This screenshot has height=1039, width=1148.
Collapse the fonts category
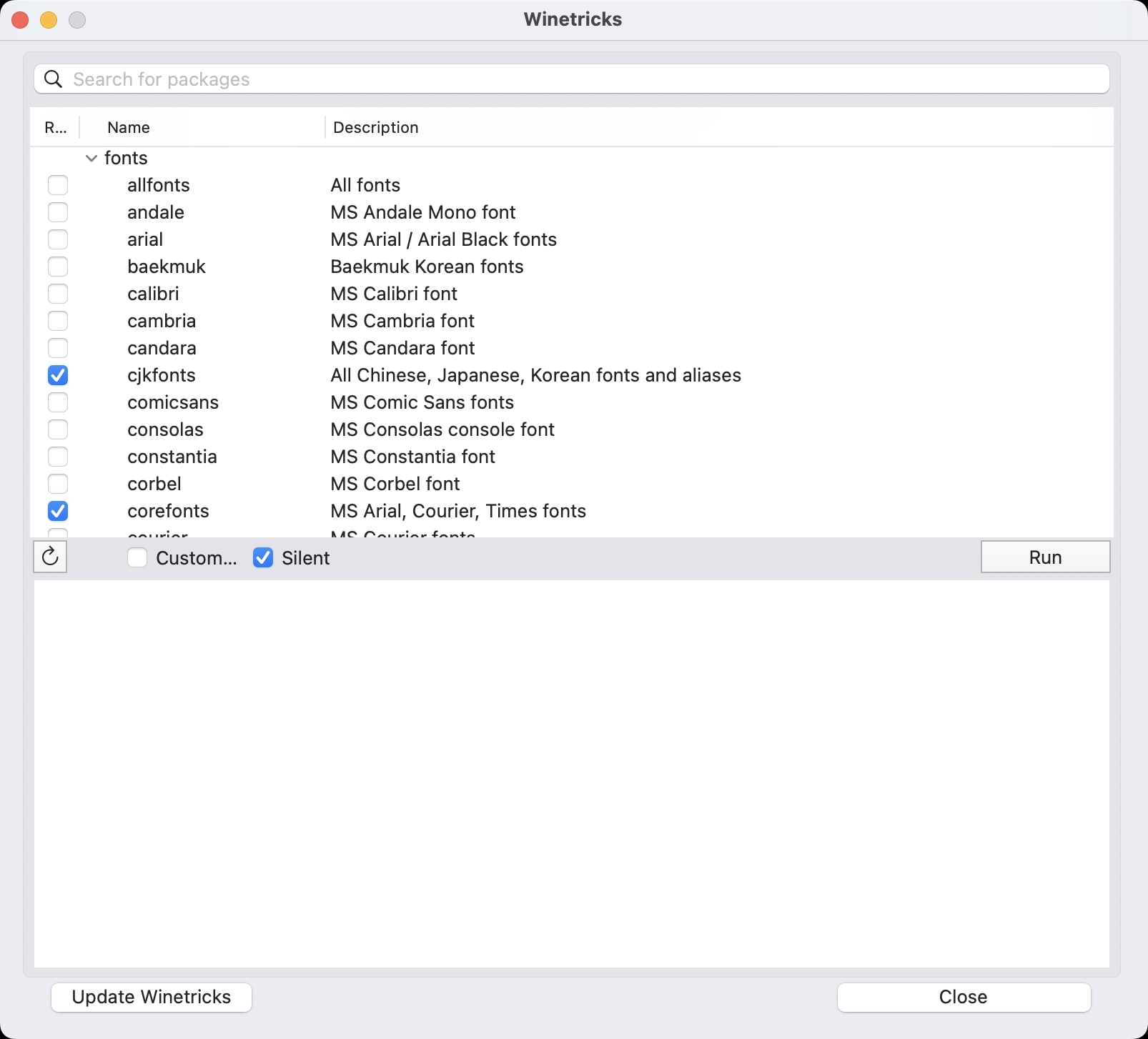click(91, 158)
